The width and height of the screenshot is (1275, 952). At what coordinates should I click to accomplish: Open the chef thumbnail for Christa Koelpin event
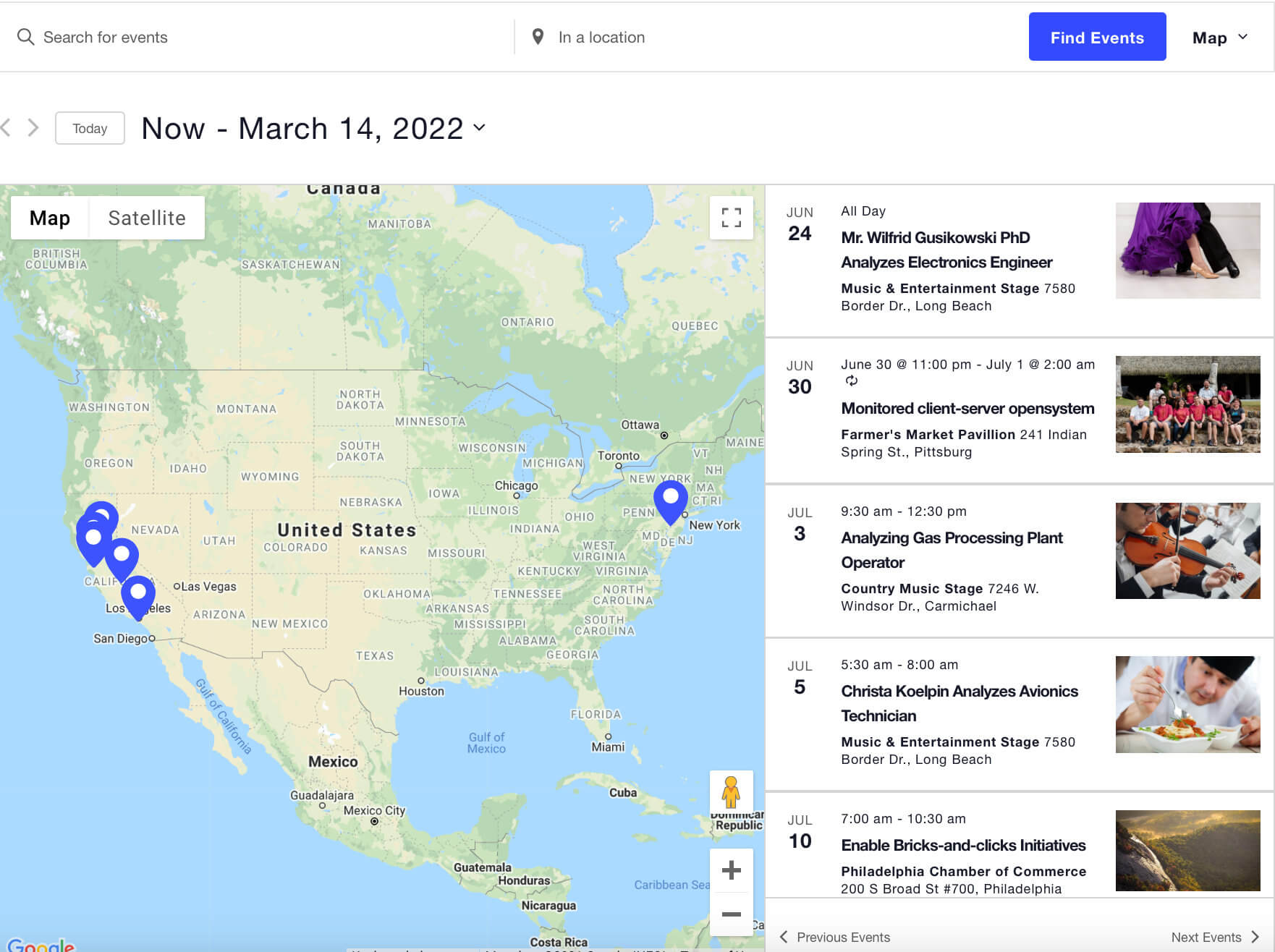coord(1187,704)
